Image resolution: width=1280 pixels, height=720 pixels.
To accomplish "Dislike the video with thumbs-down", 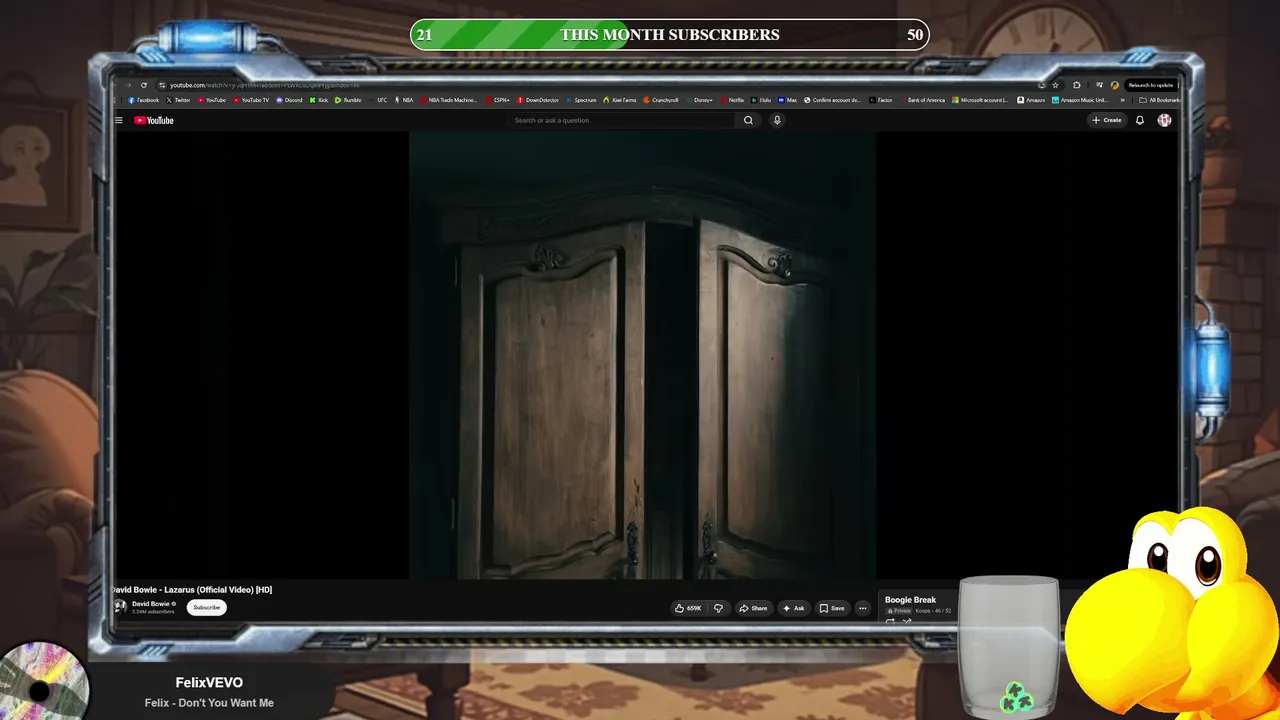I will click(x=718, y=608).
